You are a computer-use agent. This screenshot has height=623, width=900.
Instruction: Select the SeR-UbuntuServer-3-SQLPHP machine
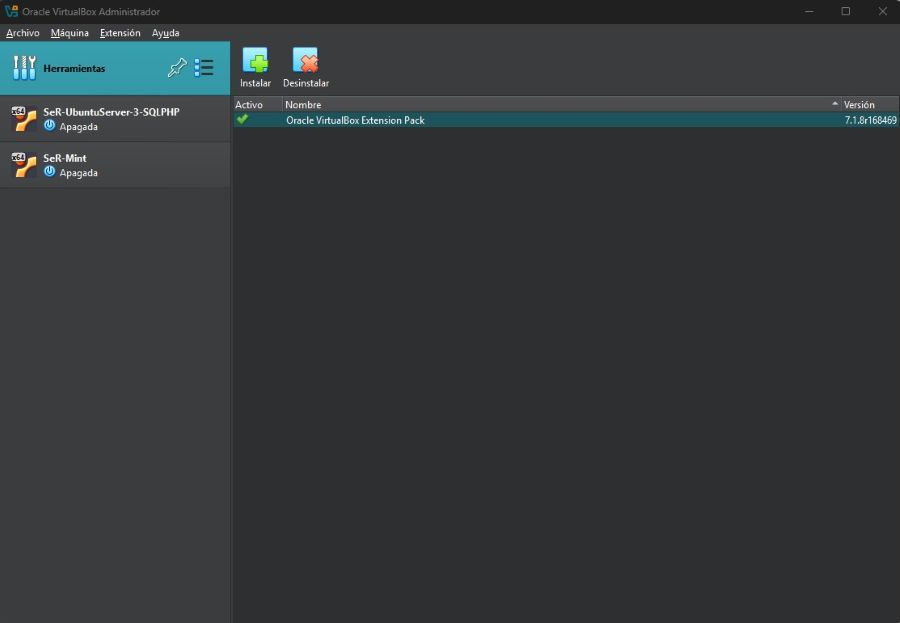115,119
